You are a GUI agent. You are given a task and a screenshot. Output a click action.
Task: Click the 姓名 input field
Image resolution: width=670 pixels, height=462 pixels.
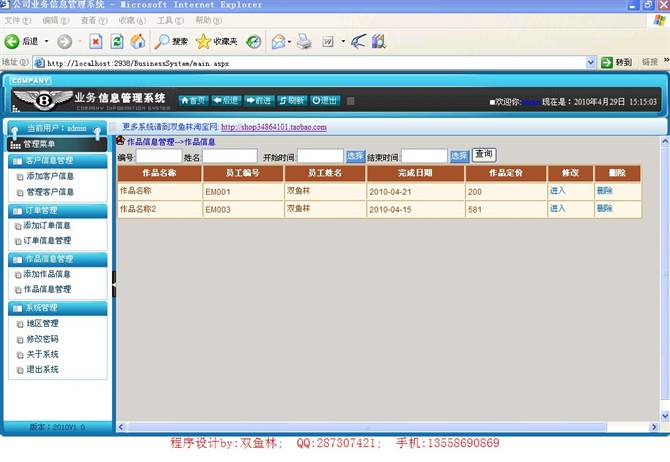click(230, 156)
